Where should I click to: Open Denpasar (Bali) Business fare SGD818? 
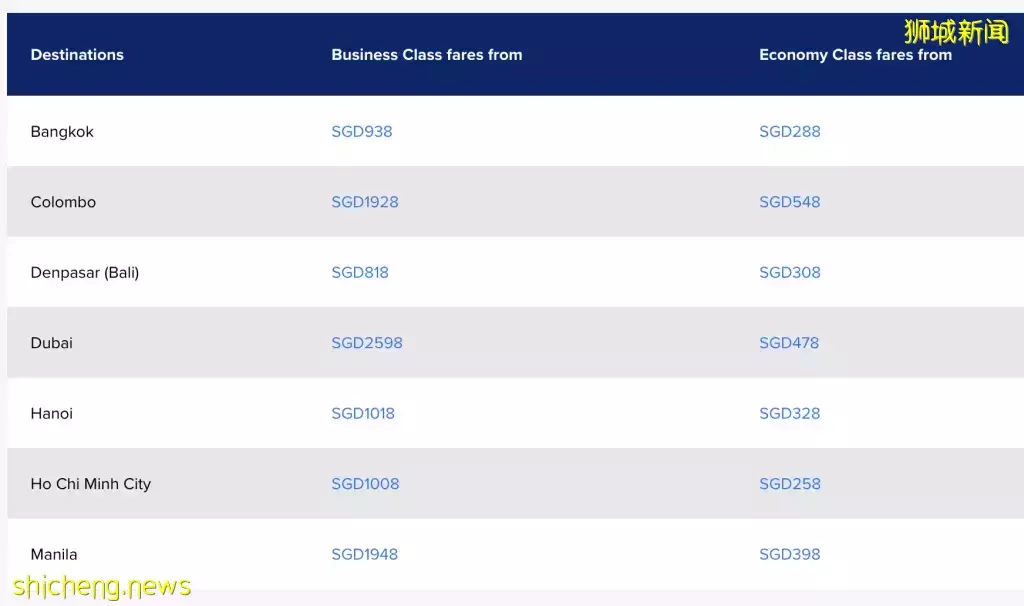click(x=360, y=272)
